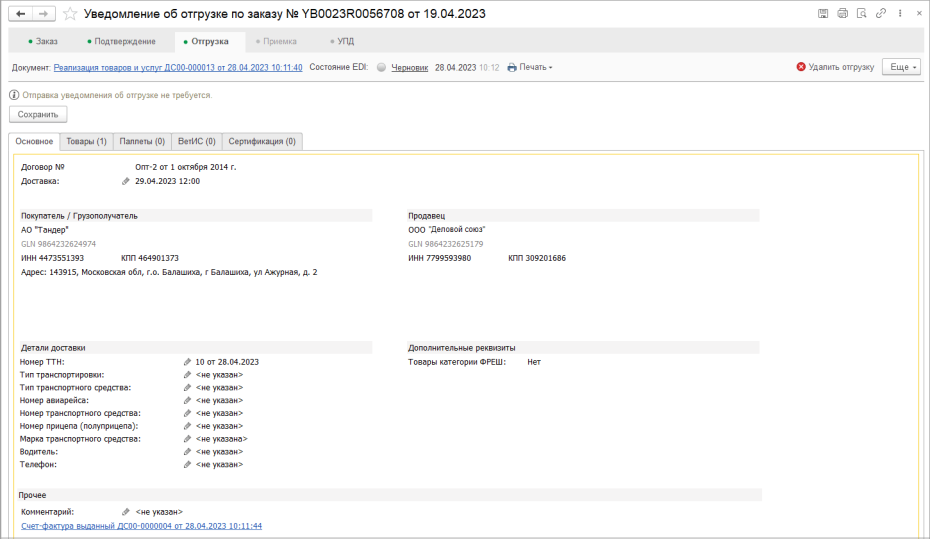The width and height of the screenshot is (930, 539).
Task: Click the info icon near notification message
Action: (14, 95)
